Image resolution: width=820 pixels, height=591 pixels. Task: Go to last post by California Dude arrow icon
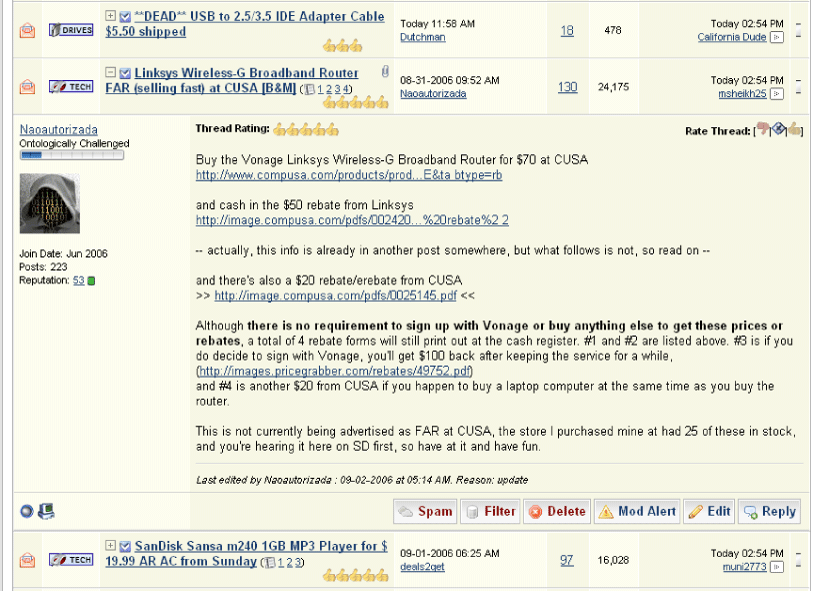tap(778, 38)
